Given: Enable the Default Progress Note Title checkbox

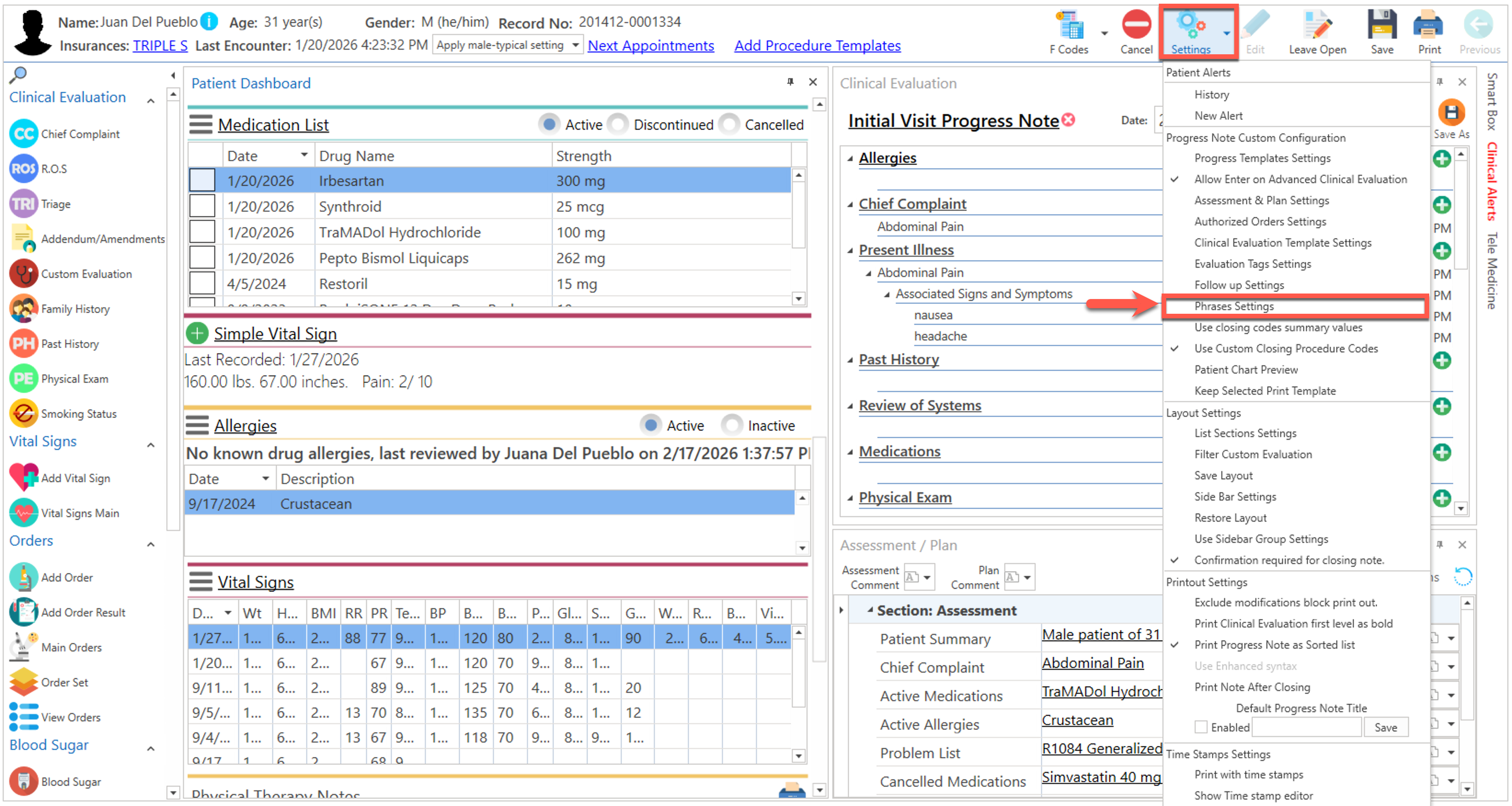Looking at the screenshot, I should [1200, 727].
